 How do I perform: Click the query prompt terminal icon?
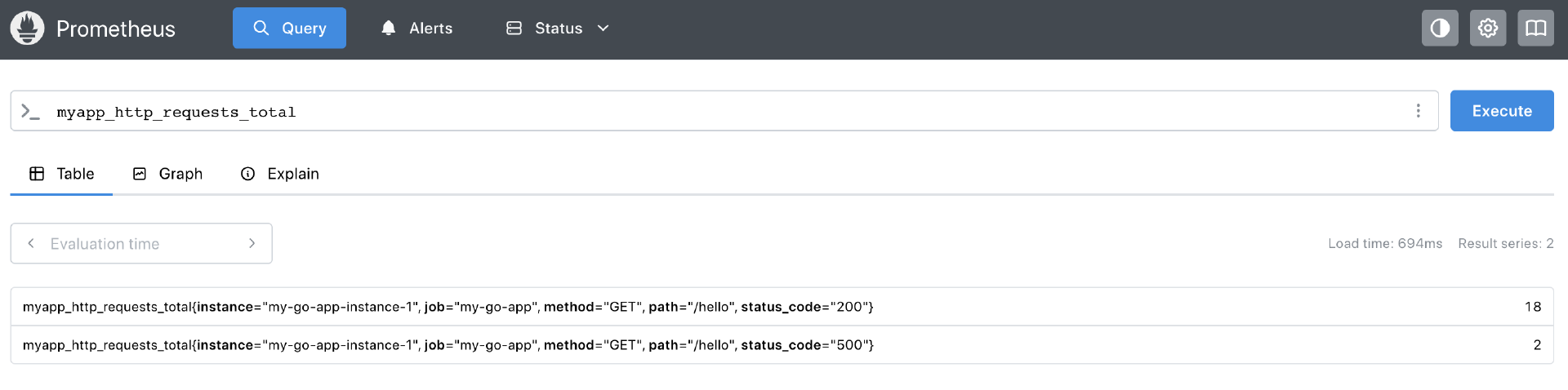(30, 112)
